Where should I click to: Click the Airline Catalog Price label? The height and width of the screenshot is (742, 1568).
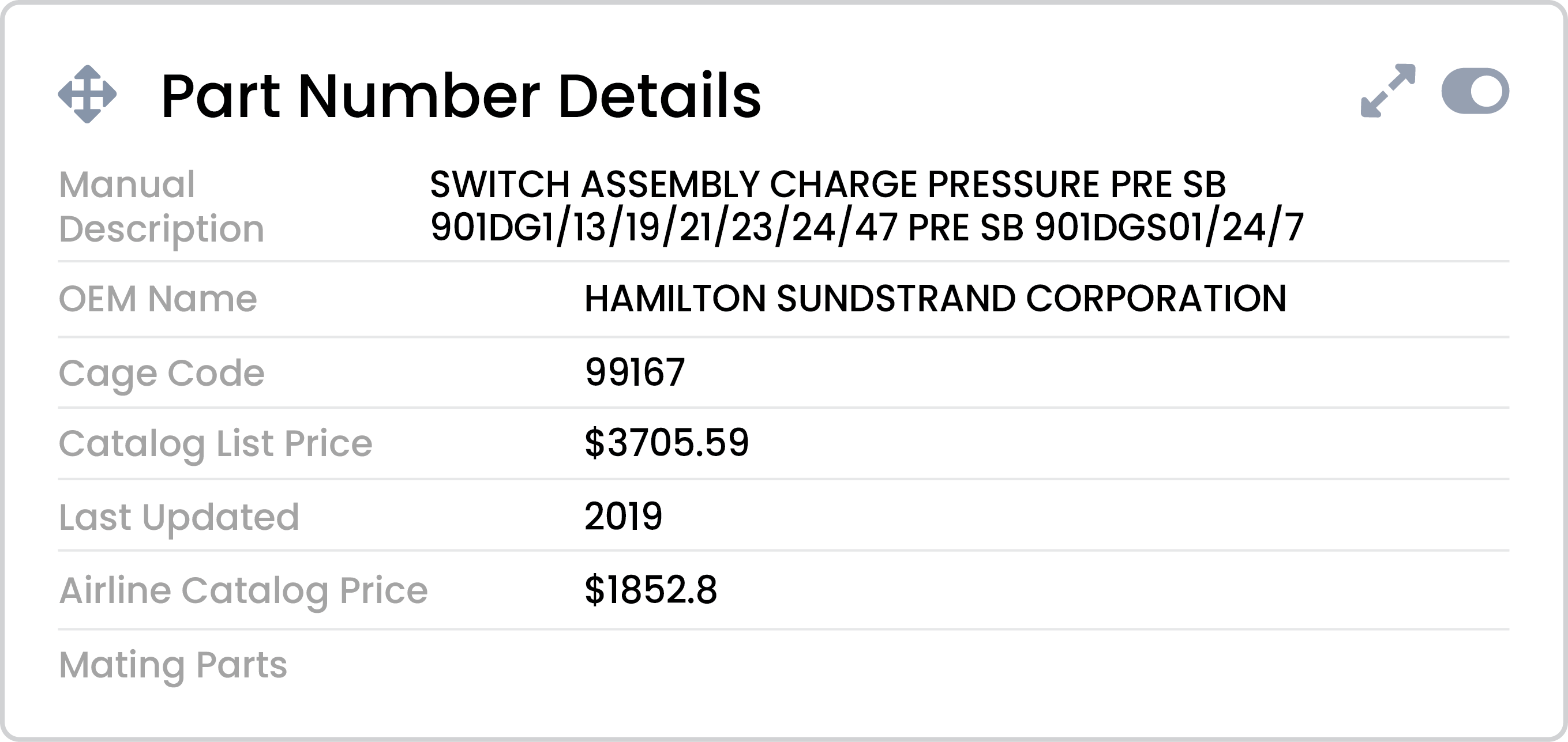(x=243, y=591)
